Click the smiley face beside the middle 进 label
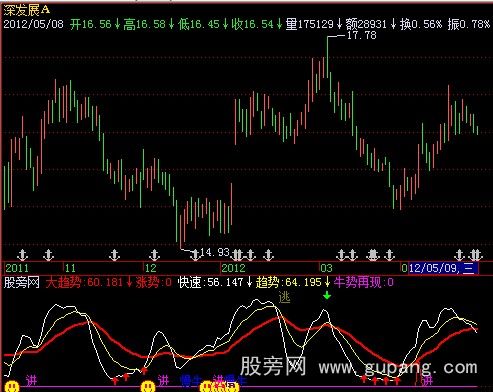The width and height of the screenshot is (493, 392). click(148, 386)
